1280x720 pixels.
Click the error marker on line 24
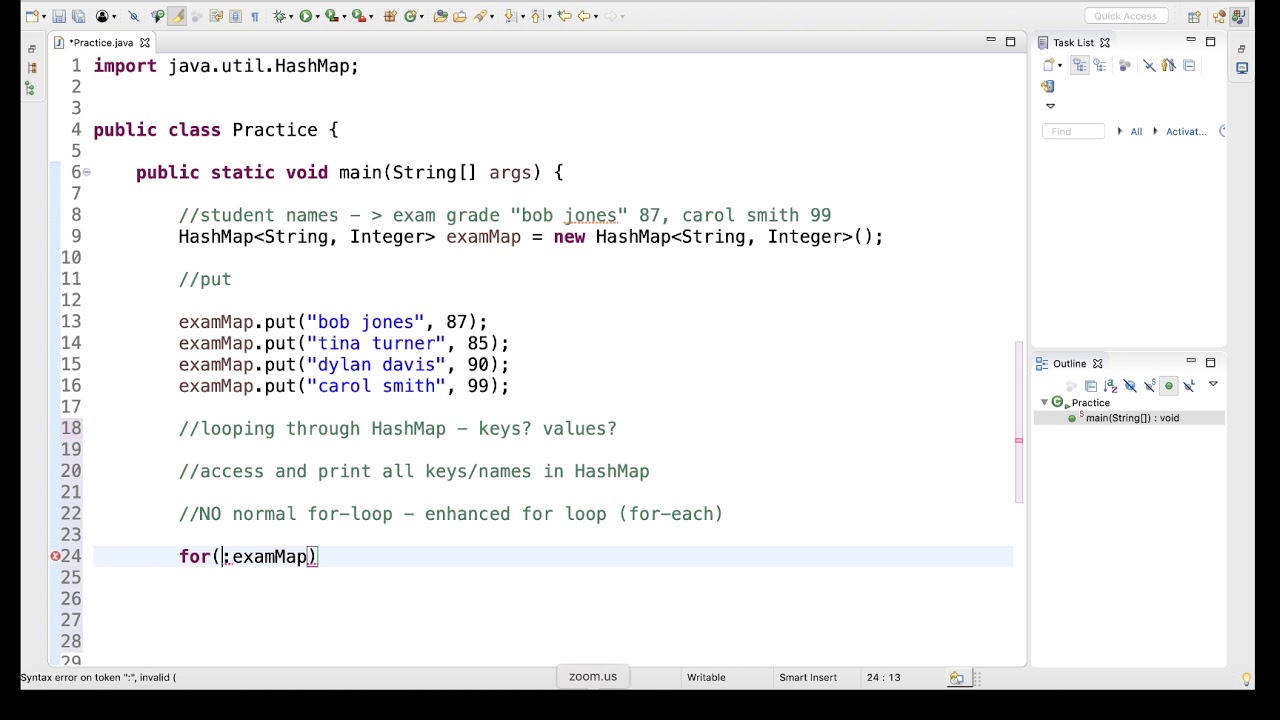[x=56, y=557]
